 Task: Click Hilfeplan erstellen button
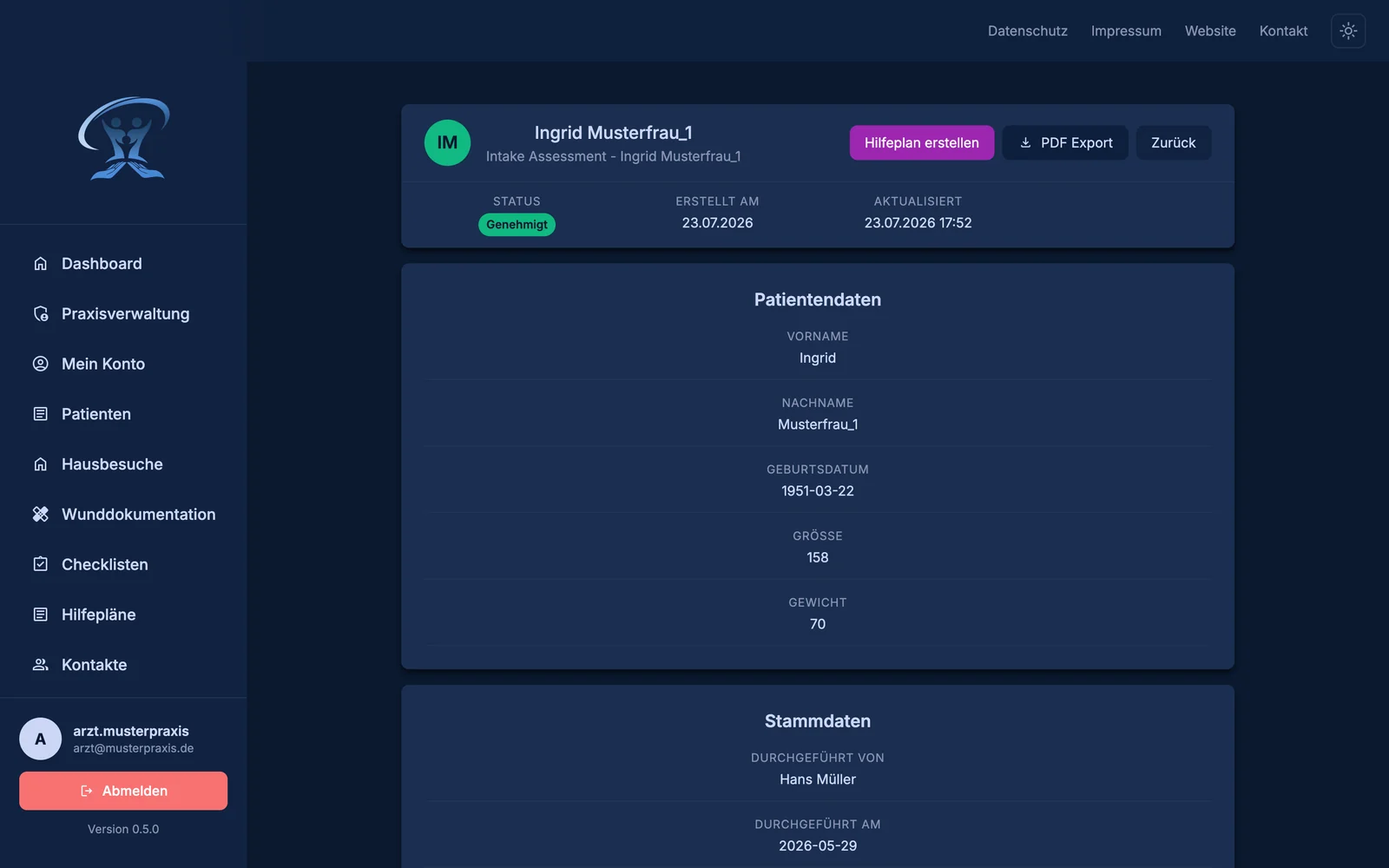click(922, 142)
